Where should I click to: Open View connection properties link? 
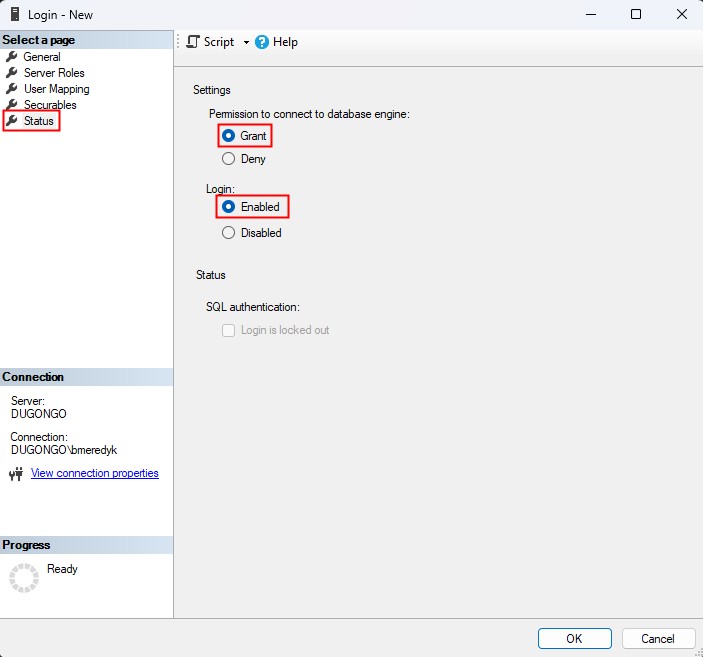click(x=95, y=473)
